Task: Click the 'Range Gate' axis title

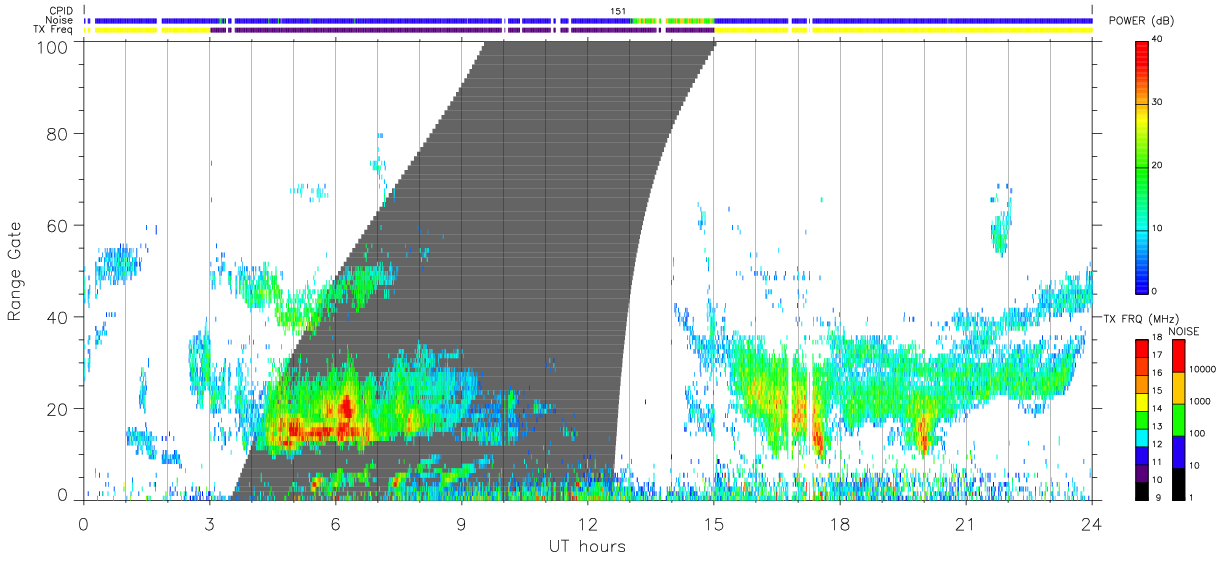Action: pos(15,271)
